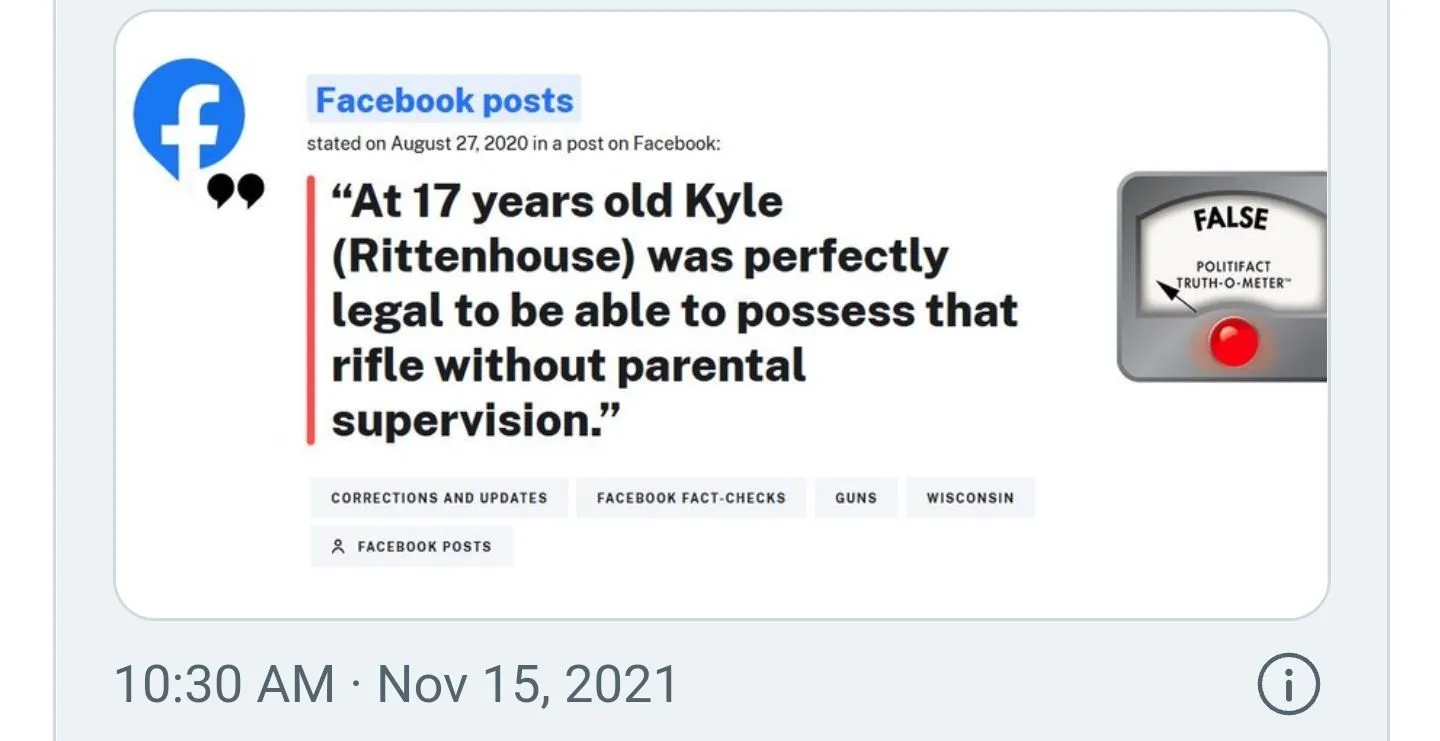Click the FALSE rating label on the meter
The width and height of the screenshot is (1440, 741).
pos(1230,220)
